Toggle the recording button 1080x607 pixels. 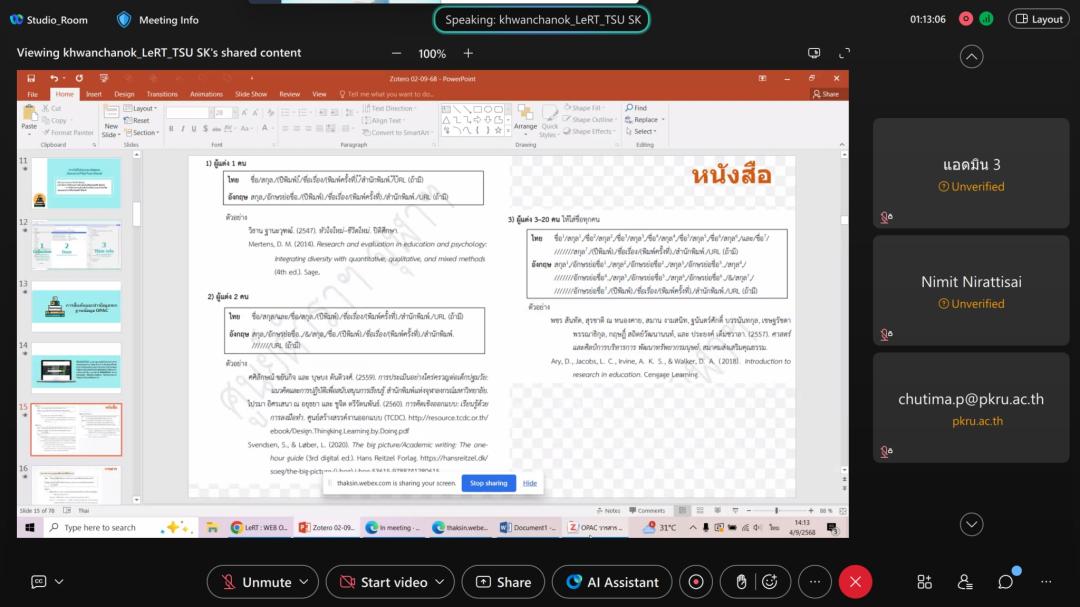tap(696, 582)
